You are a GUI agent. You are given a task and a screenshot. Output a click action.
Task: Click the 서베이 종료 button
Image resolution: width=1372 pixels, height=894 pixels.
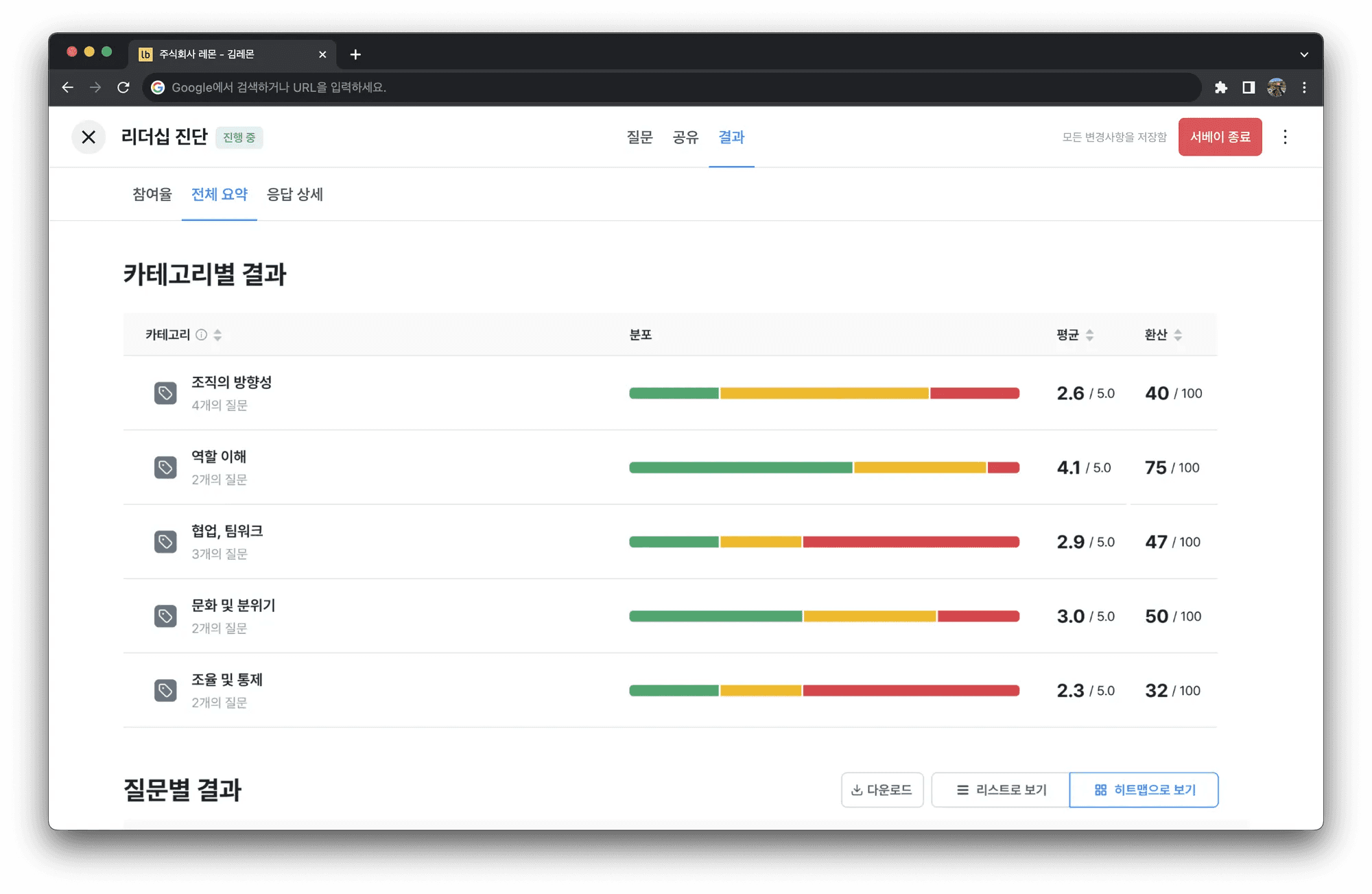point(1220,137)
